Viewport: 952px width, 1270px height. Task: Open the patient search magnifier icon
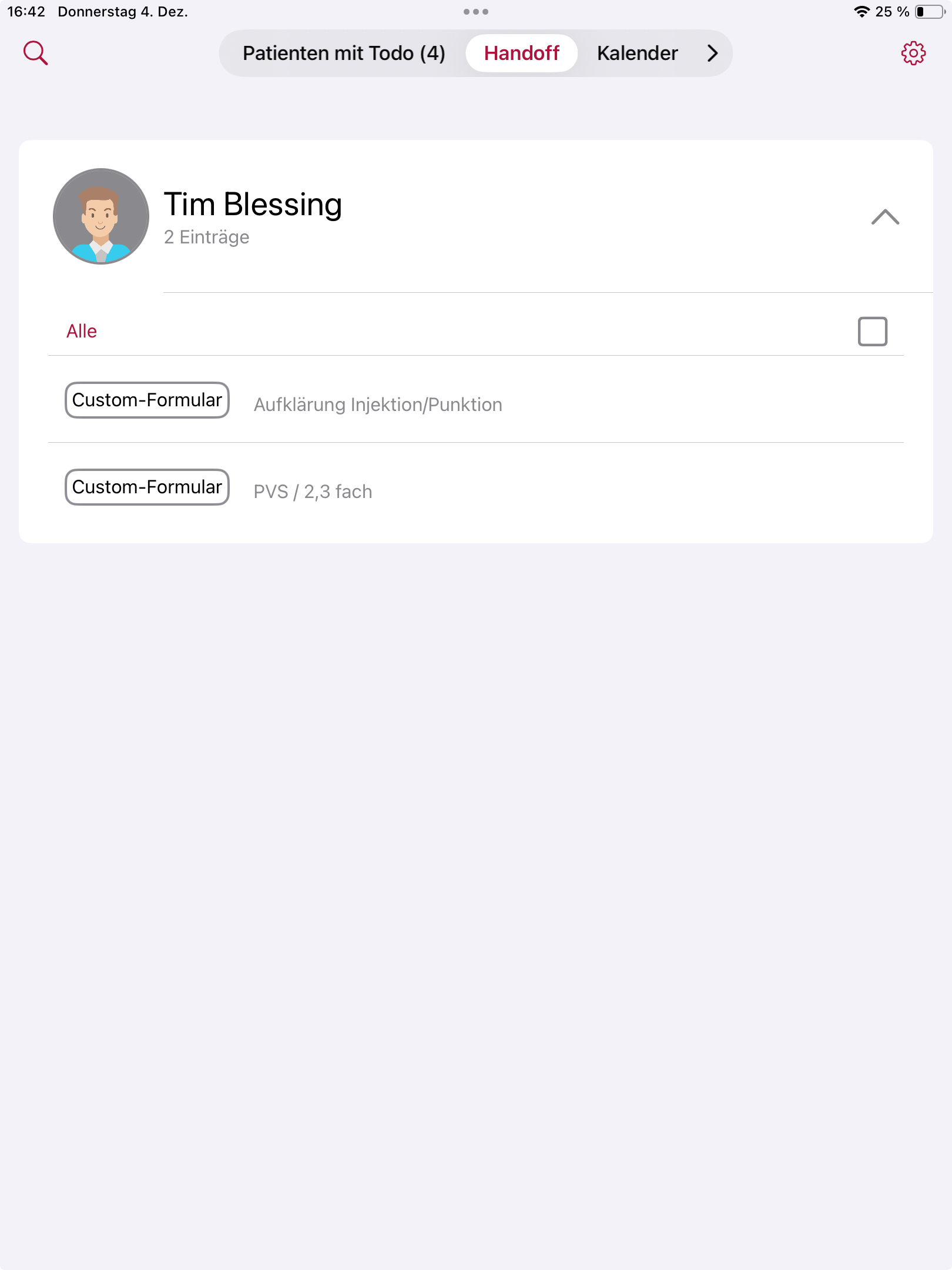tap(35, 53)
